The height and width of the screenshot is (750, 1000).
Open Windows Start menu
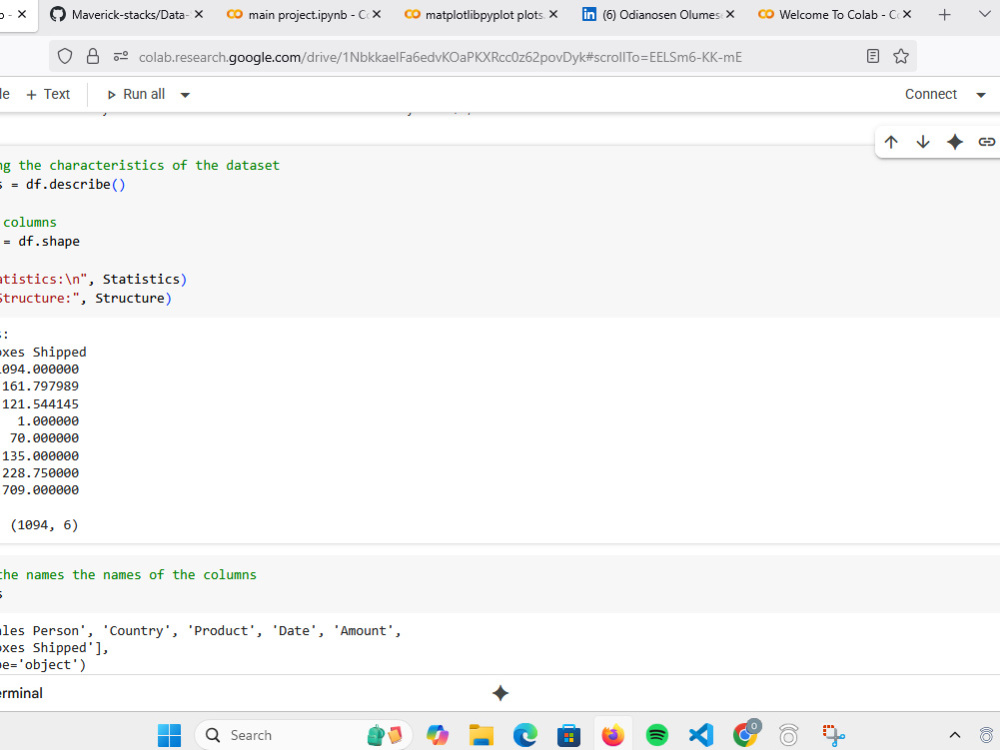(170, 735)
